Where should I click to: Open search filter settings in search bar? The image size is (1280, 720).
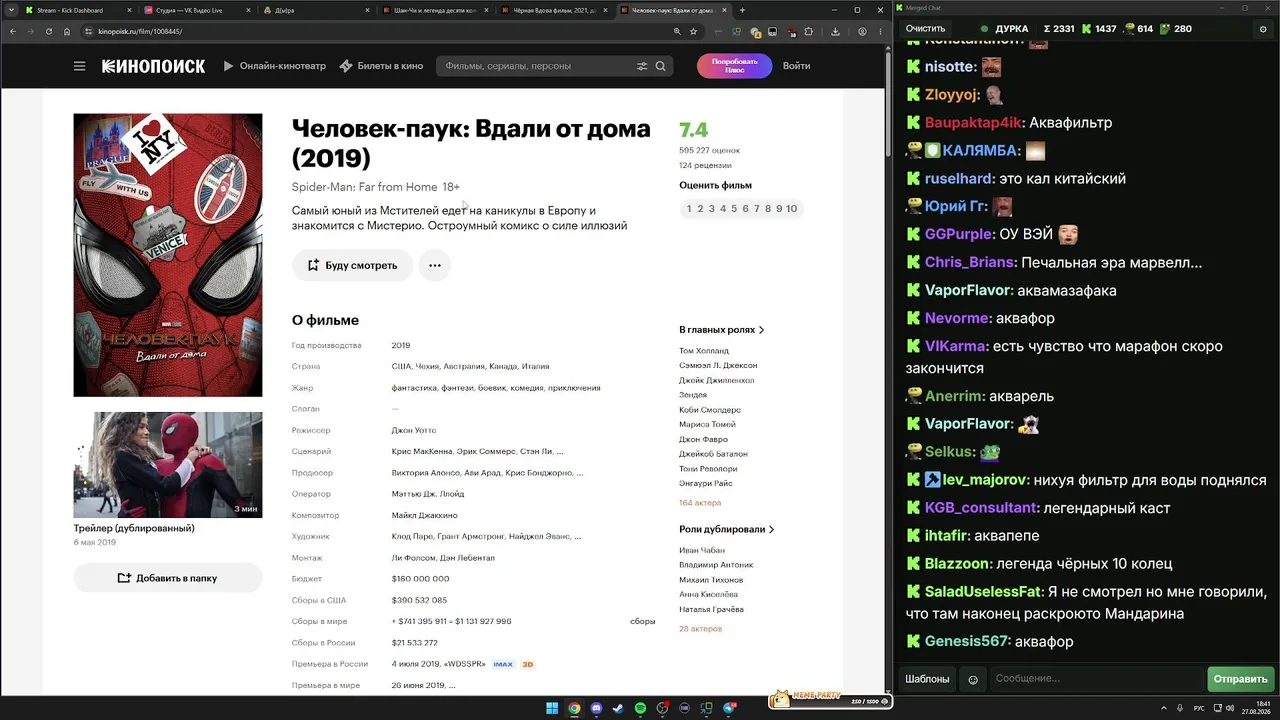point(642,66)
